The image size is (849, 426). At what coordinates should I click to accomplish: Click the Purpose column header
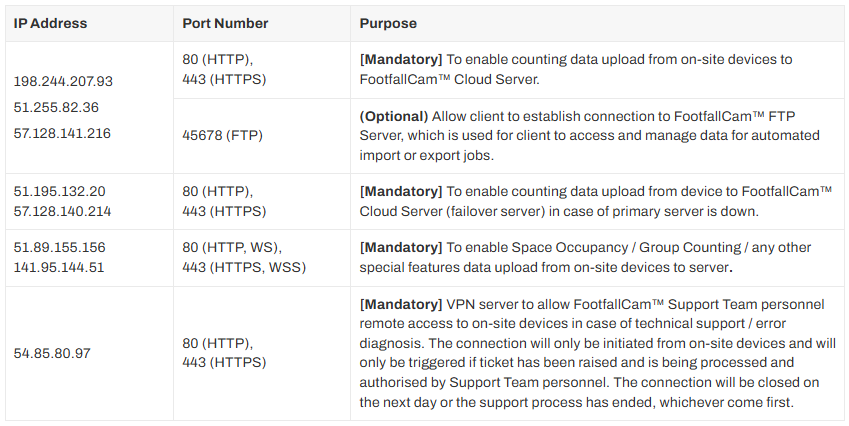pyautogui.click(x=388, y=23)
